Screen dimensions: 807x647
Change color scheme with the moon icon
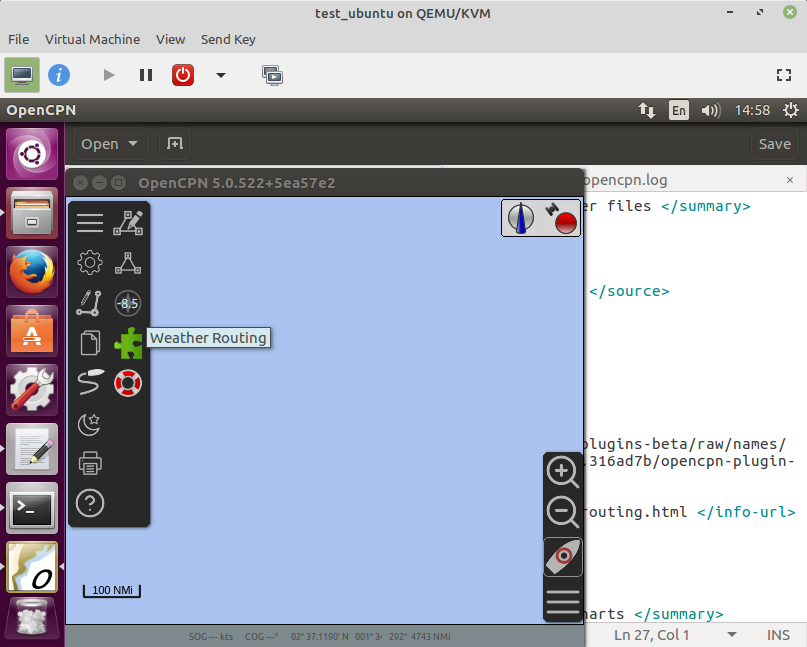point(89,424)
